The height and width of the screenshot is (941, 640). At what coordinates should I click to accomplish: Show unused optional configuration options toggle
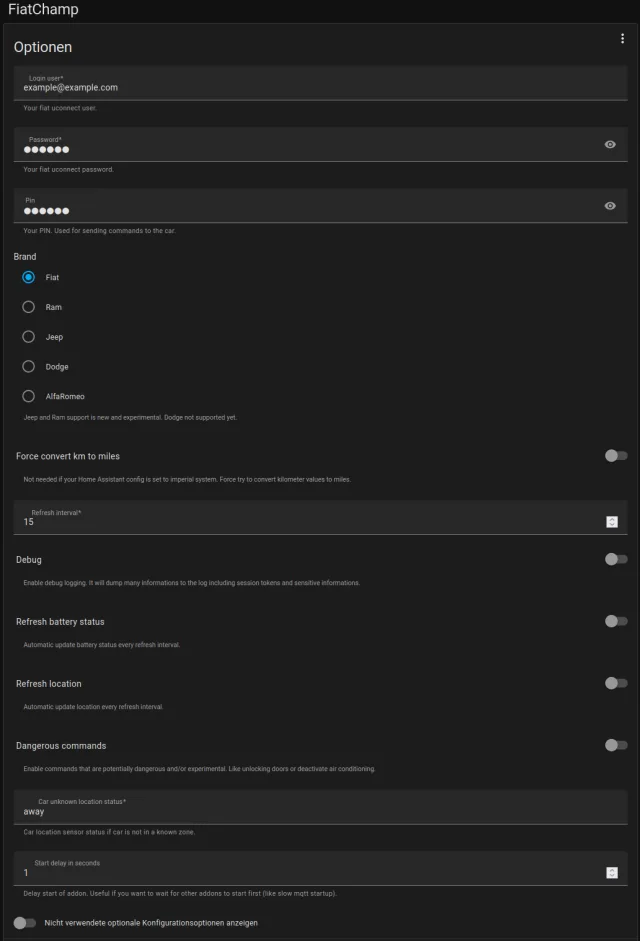(25, 923)
